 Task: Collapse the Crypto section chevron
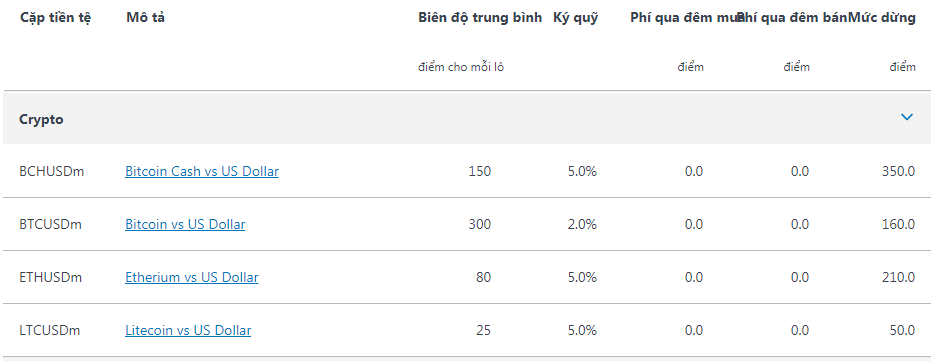tap(907, 118)
